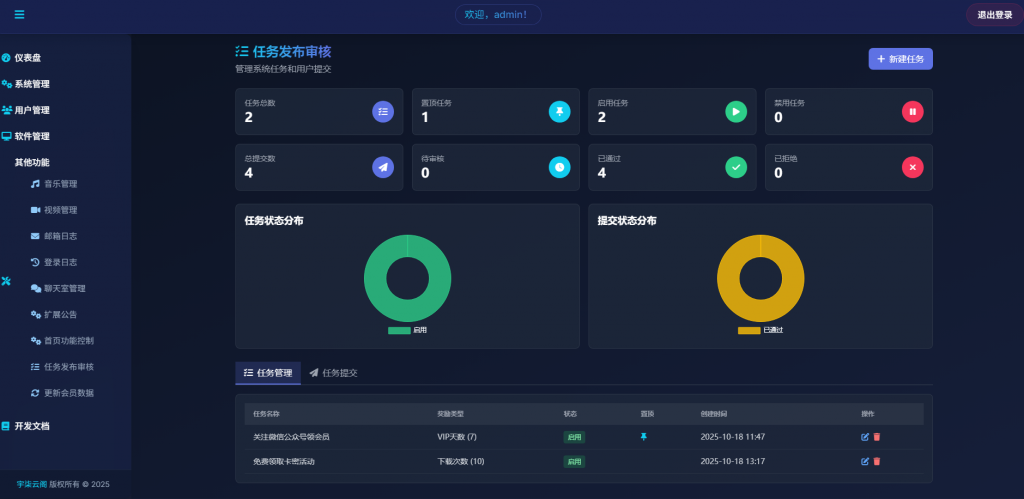Click the 总提交数 paper plane icon
The image size is (1024, 499).
383,167
